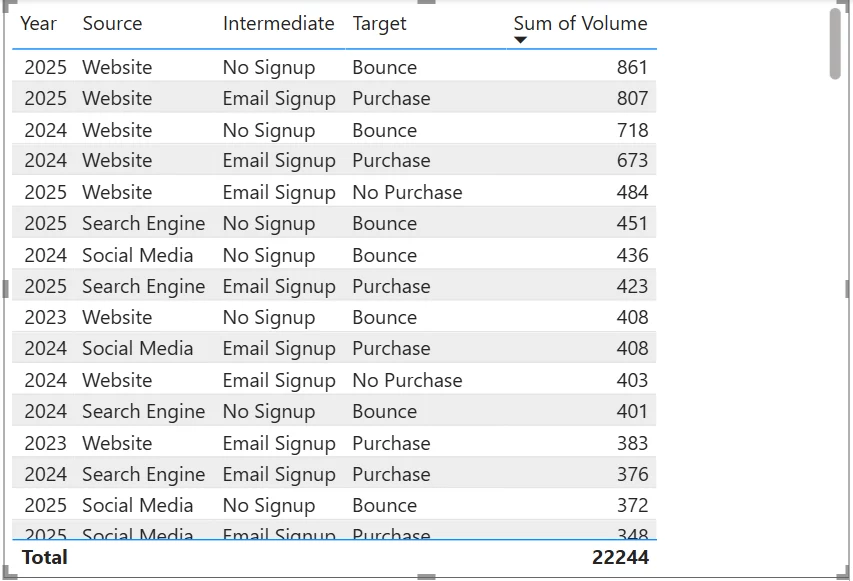
Task: Click Search Engine in the row with 401
Action: 144,412
